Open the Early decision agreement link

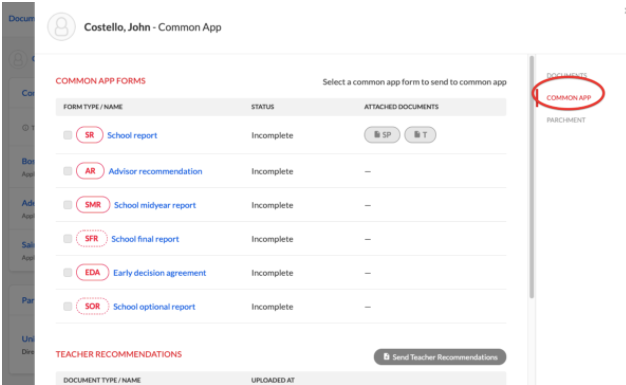[x=160, y=273]
